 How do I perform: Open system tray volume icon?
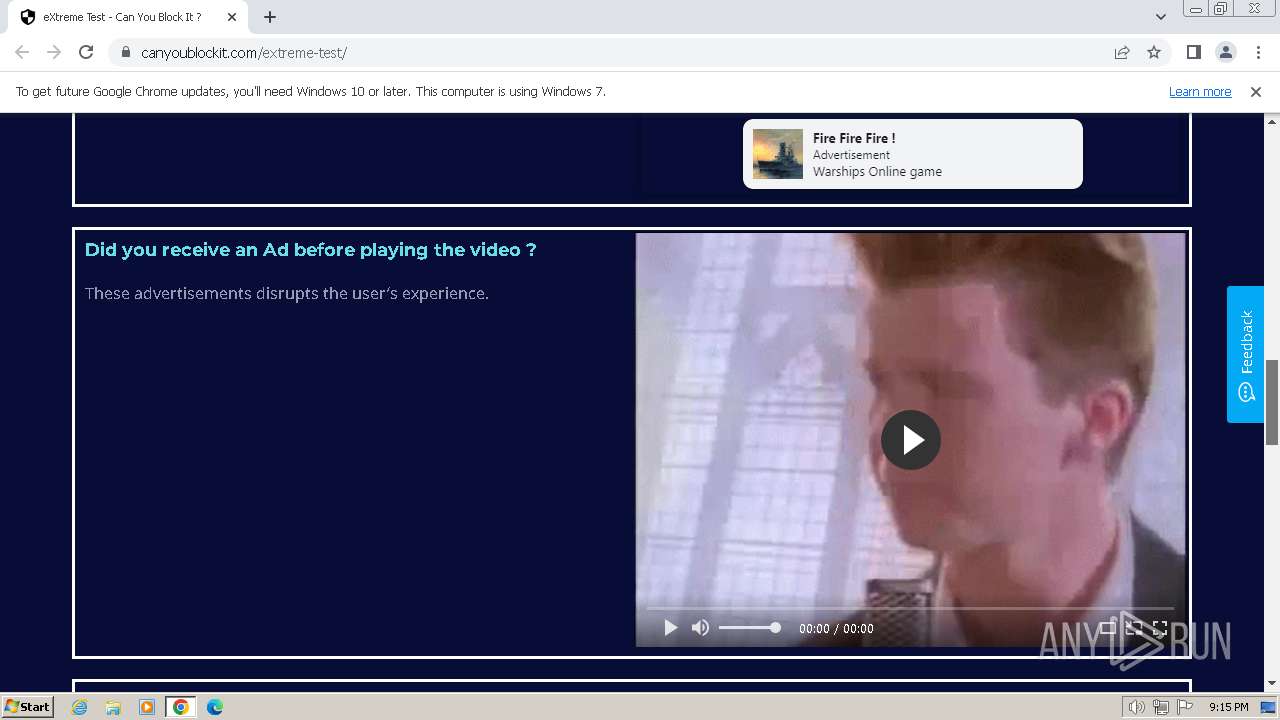1136,707
